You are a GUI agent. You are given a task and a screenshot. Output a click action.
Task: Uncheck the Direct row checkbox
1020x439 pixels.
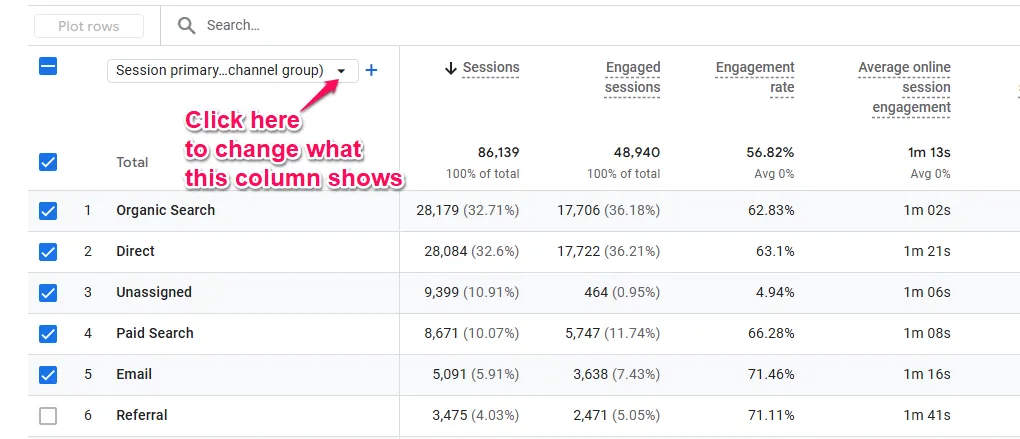pos(48,252)
